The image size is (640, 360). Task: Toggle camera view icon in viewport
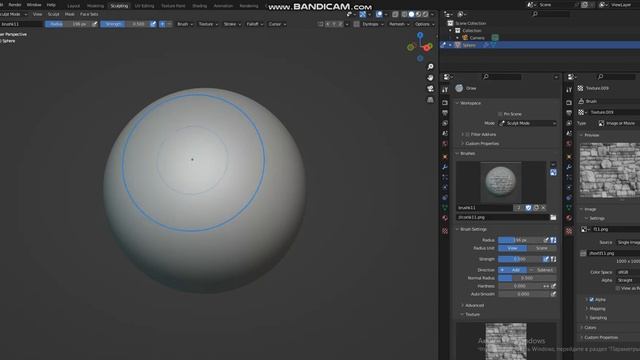pos(430,89)
